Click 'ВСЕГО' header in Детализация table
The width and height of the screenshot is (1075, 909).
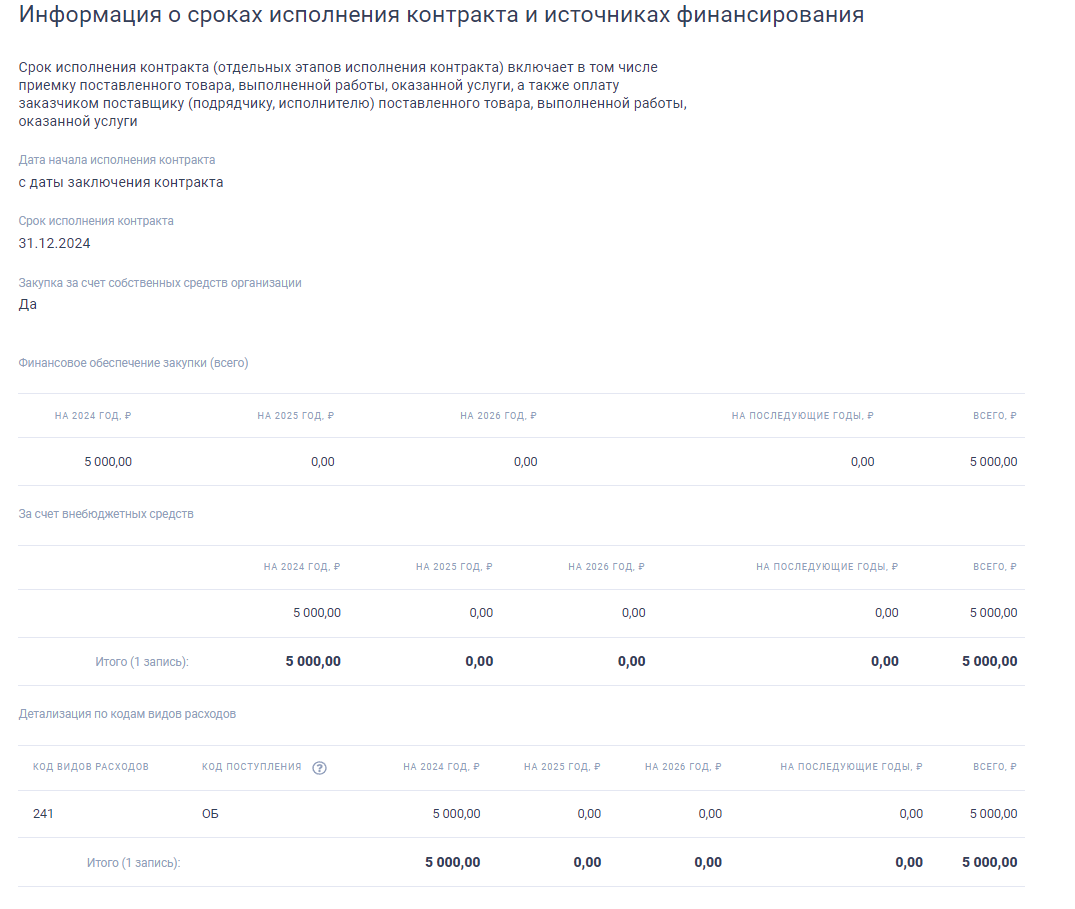[x=995, y=766]
